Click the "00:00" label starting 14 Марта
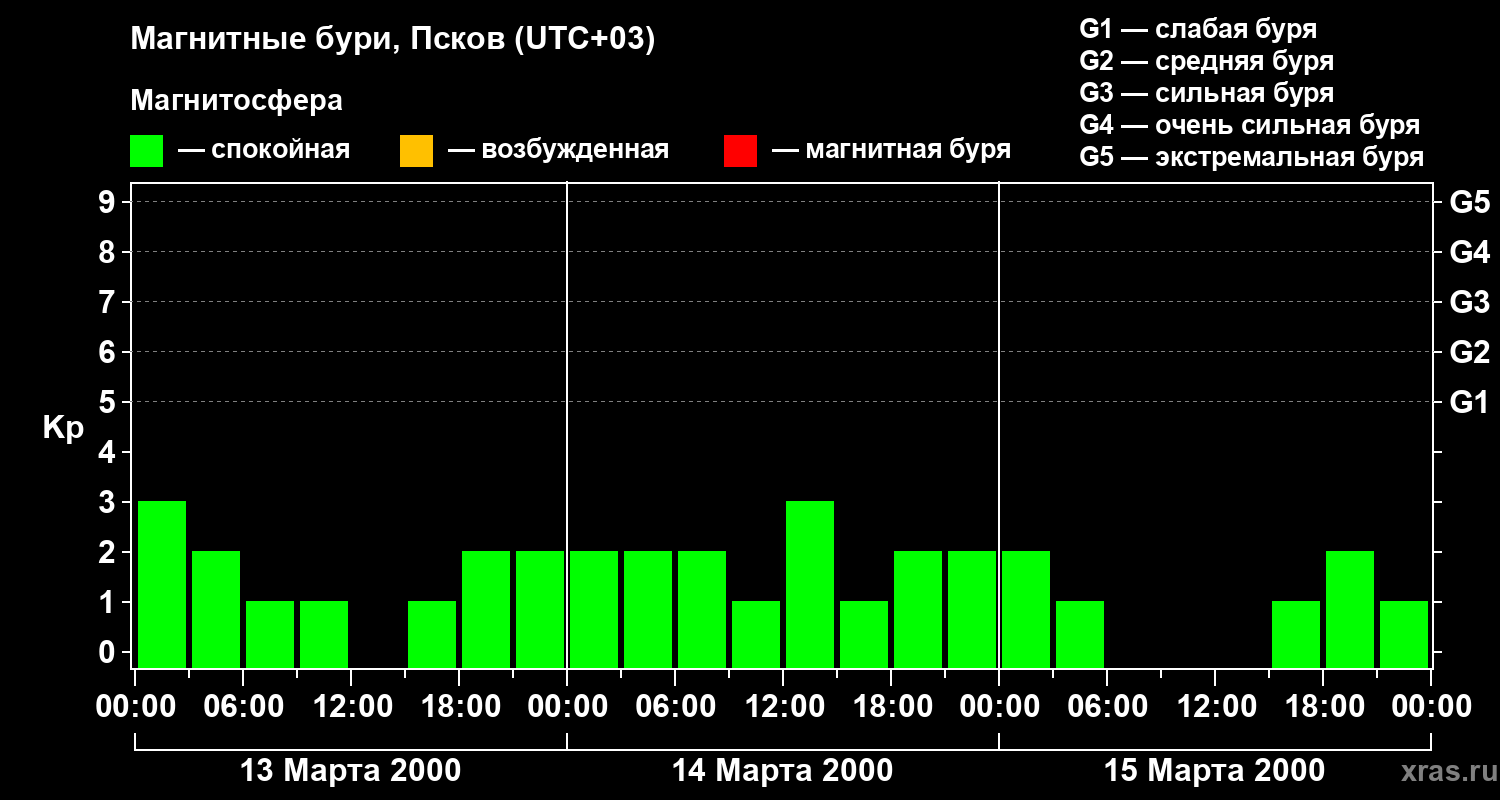 click(567, 707)
